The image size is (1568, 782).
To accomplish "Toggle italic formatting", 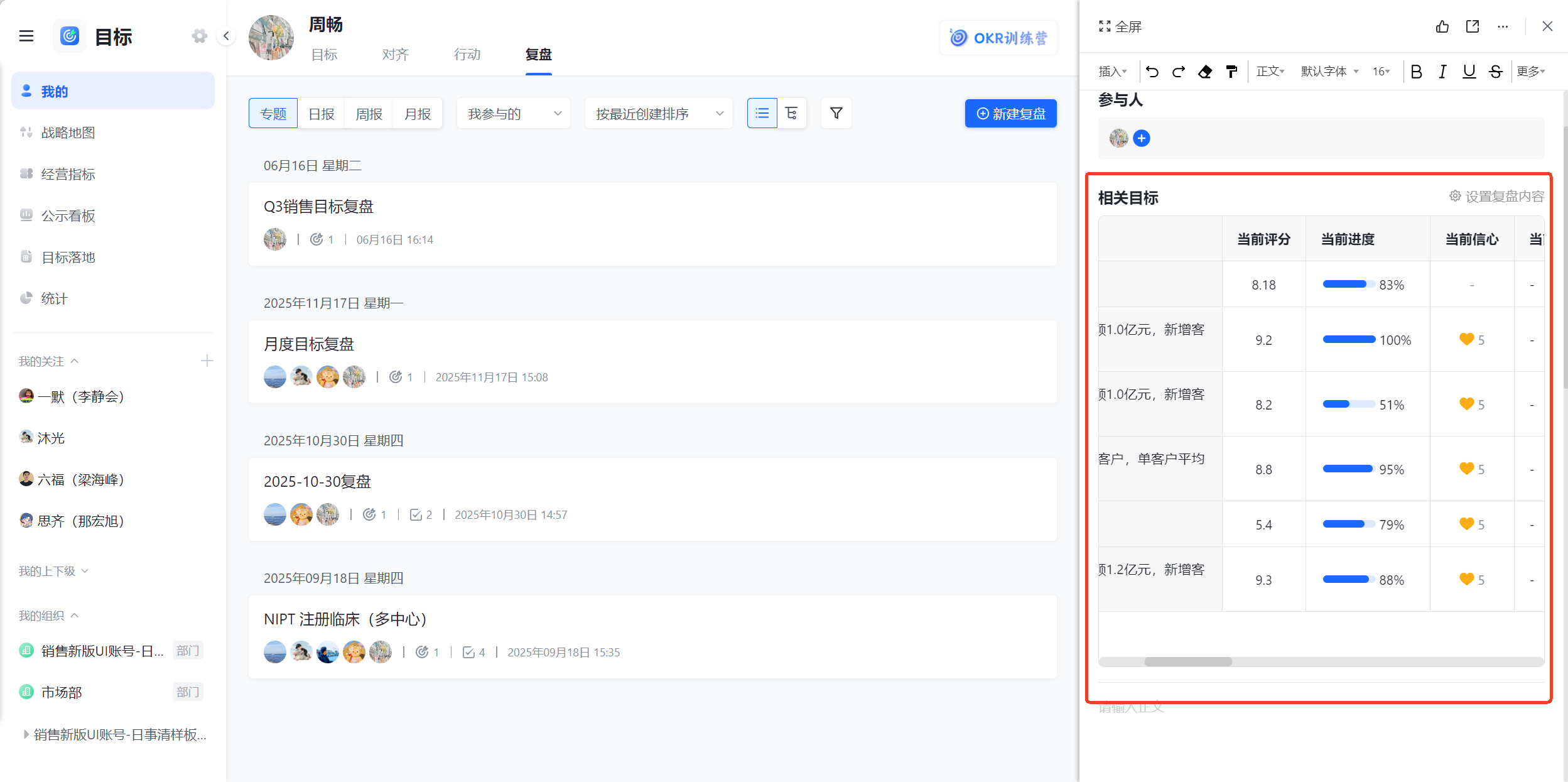I will coord(1442,72).
